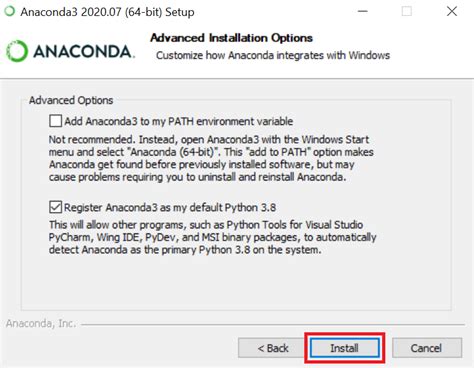Click the Python Tools for Visual Studio description

pyautogui.click(x=213, y=237)
